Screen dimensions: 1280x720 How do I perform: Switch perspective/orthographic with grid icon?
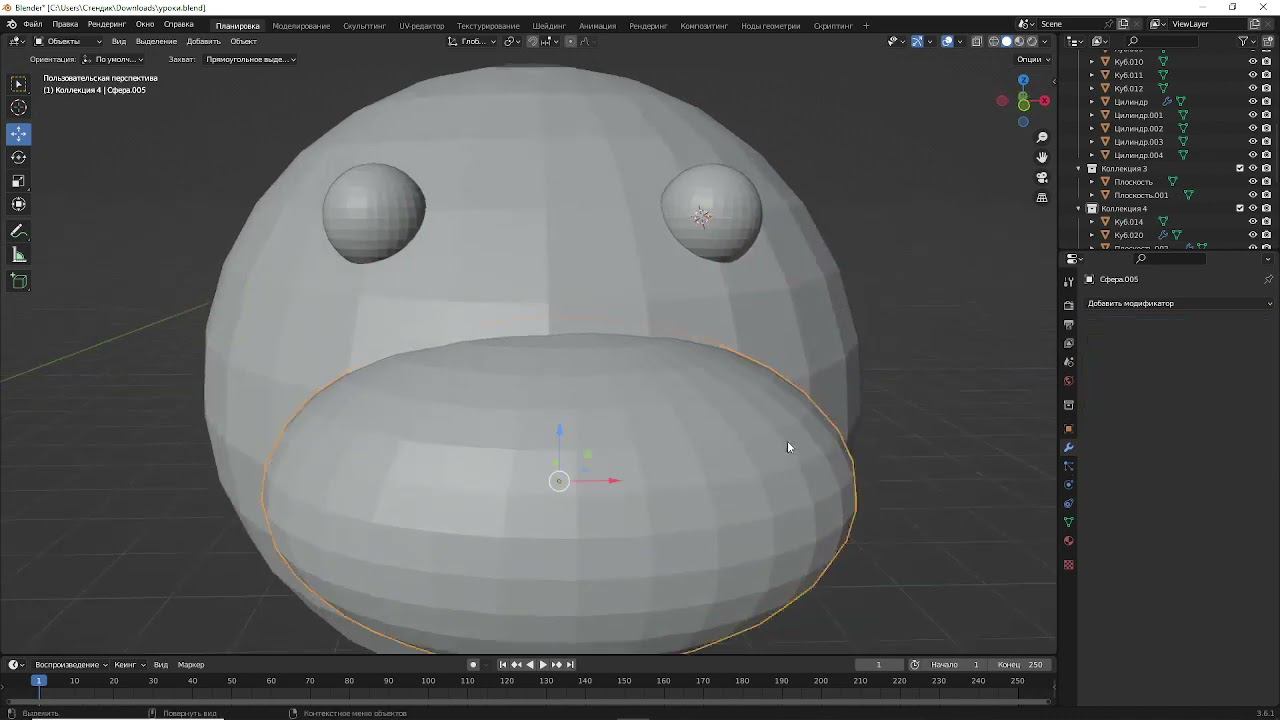coord(1042,198)
